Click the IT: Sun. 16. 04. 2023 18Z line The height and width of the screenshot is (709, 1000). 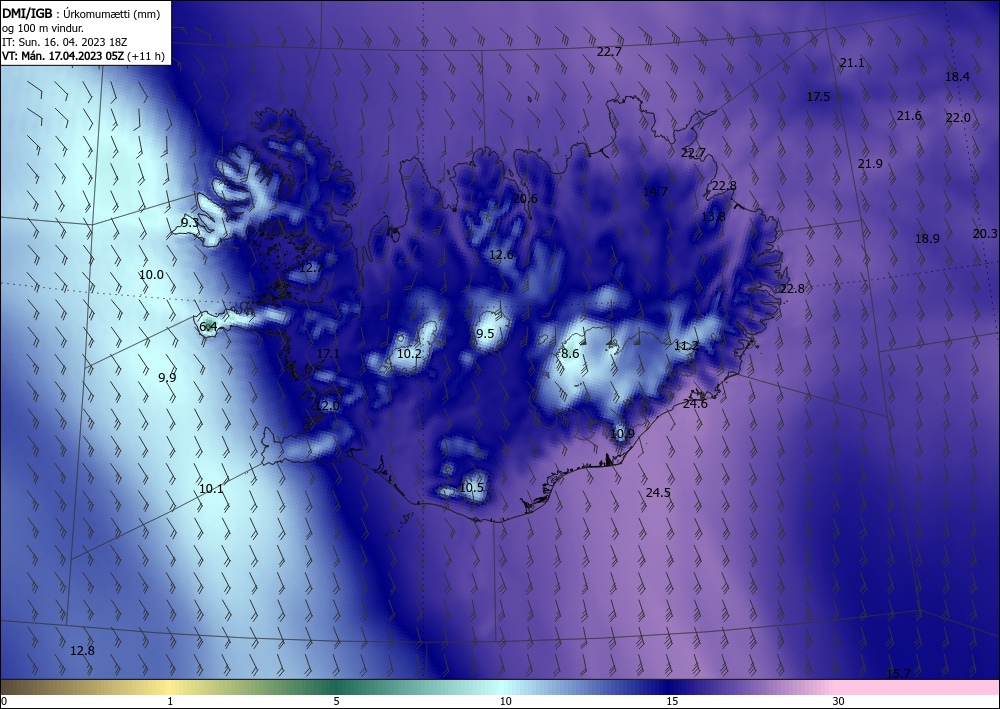tap(64, 42)
